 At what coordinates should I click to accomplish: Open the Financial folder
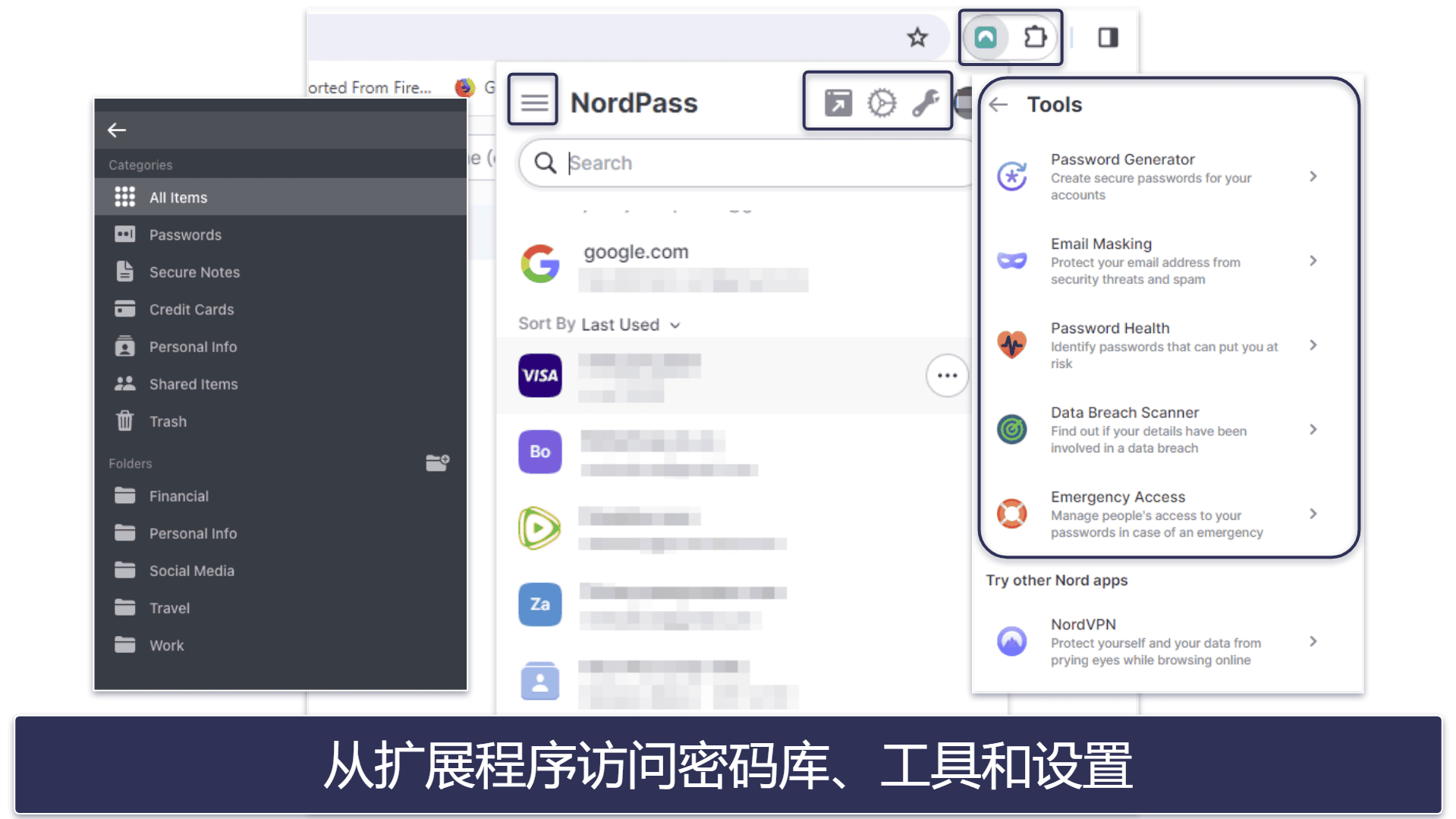click(x=281, y=496)
